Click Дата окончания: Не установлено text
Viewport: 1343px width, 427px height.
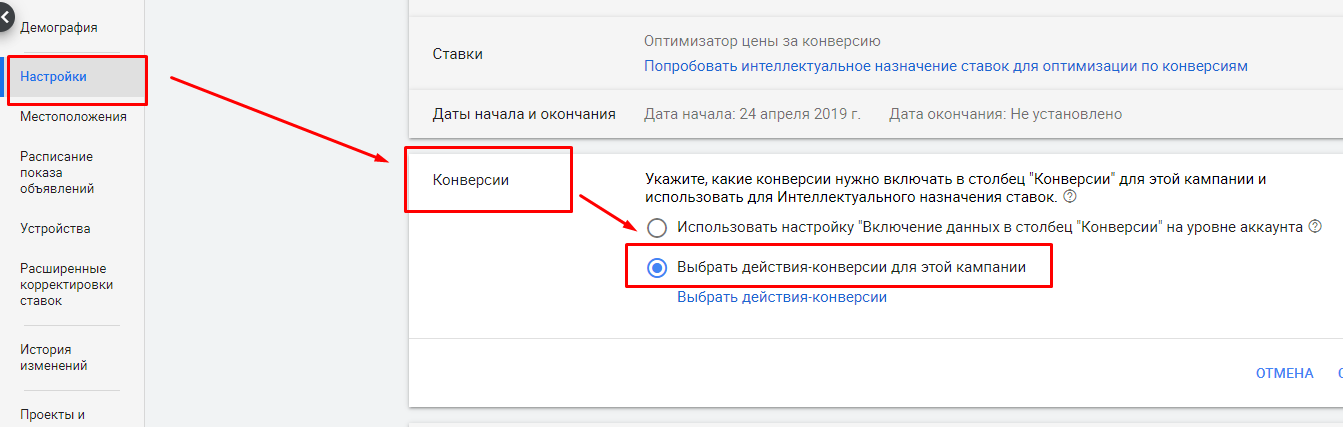click(1005, 114)
